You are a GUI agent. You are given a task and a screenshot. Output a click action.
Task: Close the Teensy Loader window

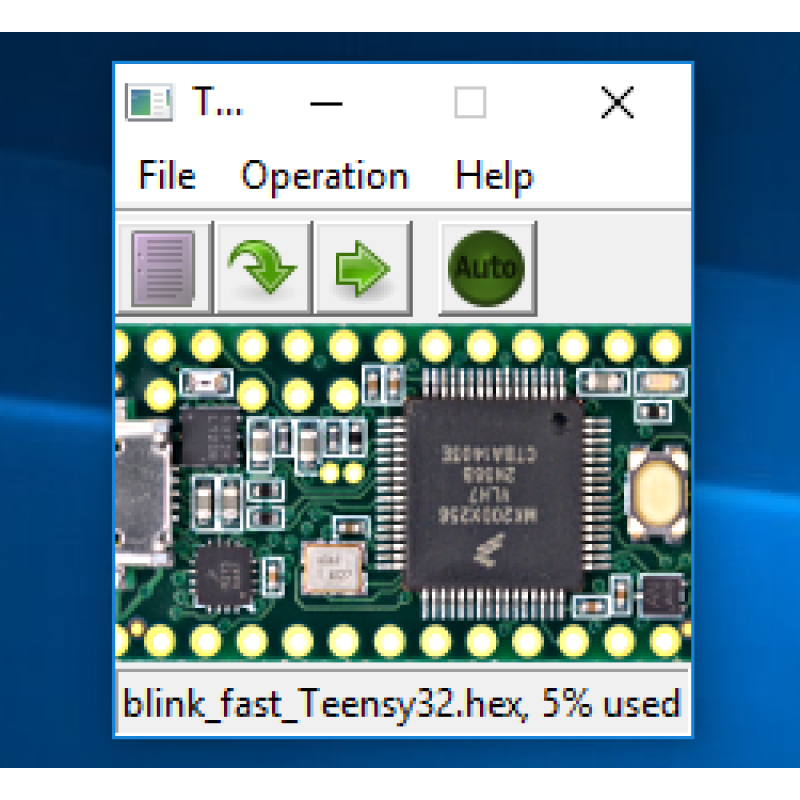tap(617, 101)
